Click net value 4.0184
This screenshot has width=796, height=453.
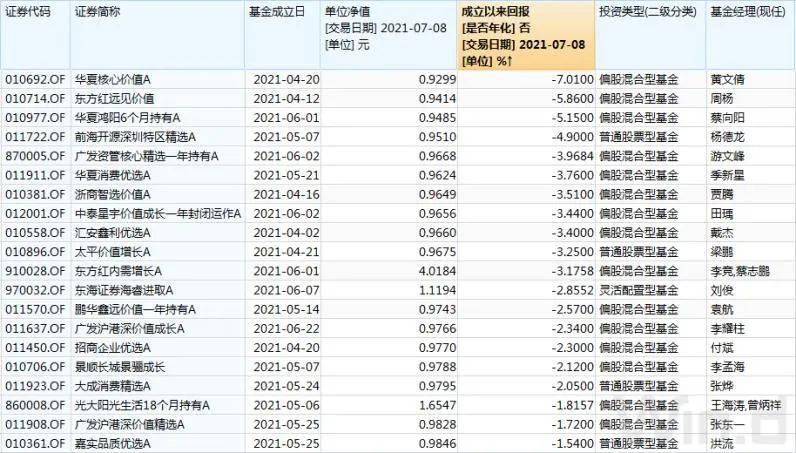pyautogui.click(x=437, y=271)
